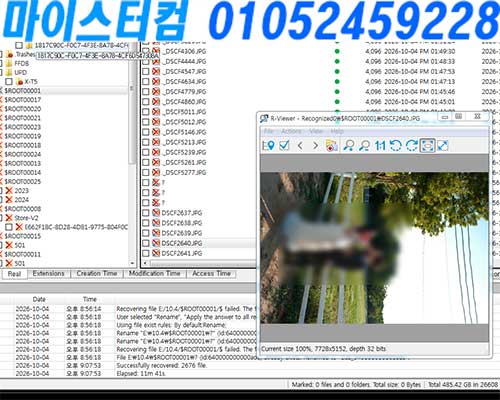Click the red X icon beside Store-V2
Viewport: 500px width, 400px height.
(9, 218)
